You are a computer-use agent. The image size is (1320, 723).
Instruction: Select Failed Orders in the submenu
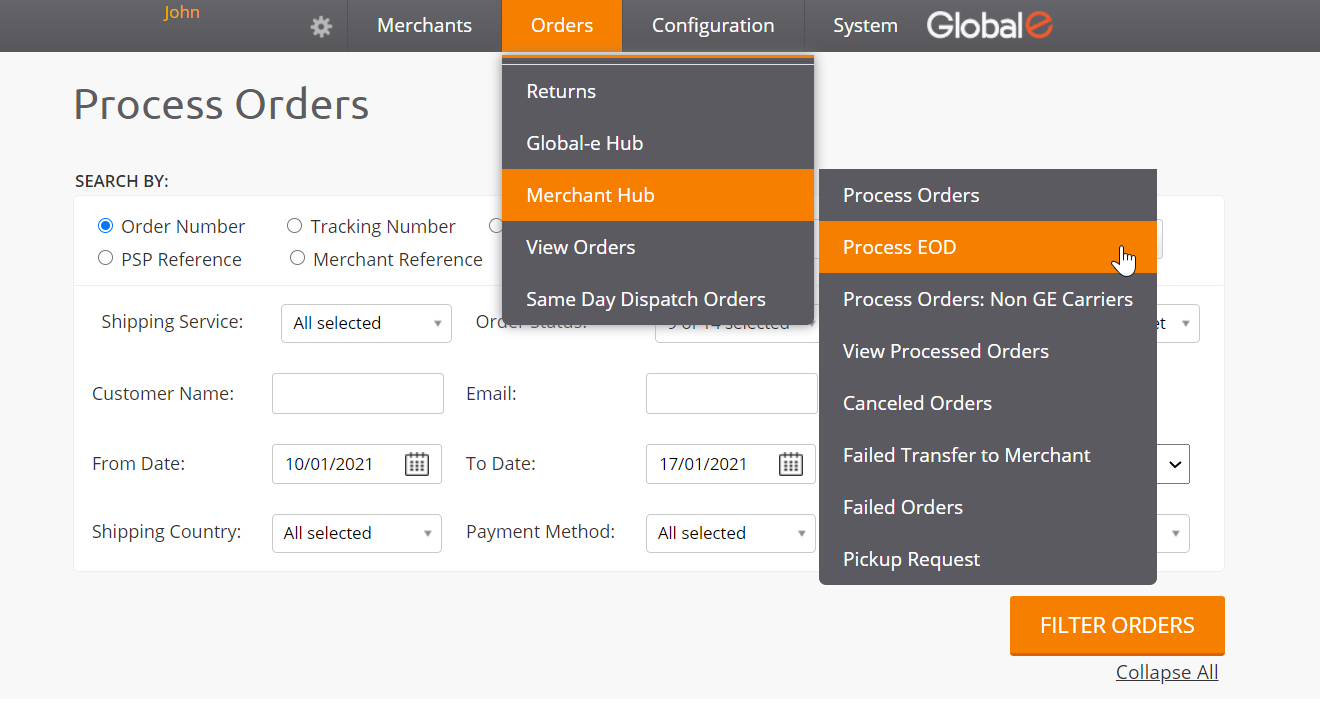click(x=903, y=507)
